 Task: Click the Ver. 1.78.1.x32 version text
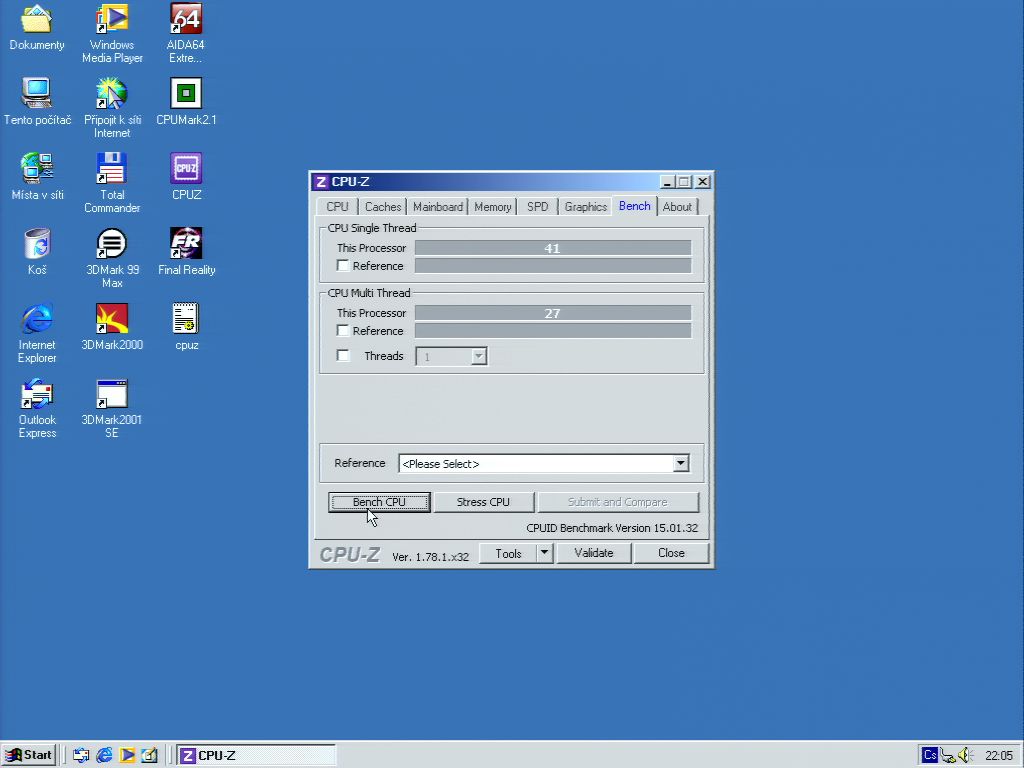(430, 557)
